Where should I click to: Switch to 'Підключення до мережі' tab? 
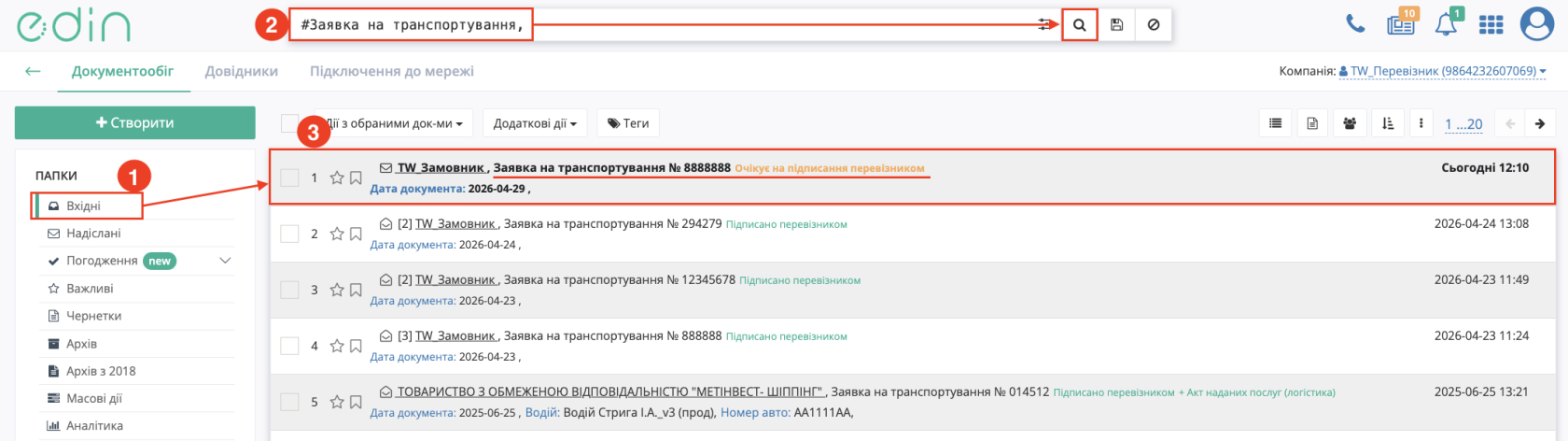[392, 71]
